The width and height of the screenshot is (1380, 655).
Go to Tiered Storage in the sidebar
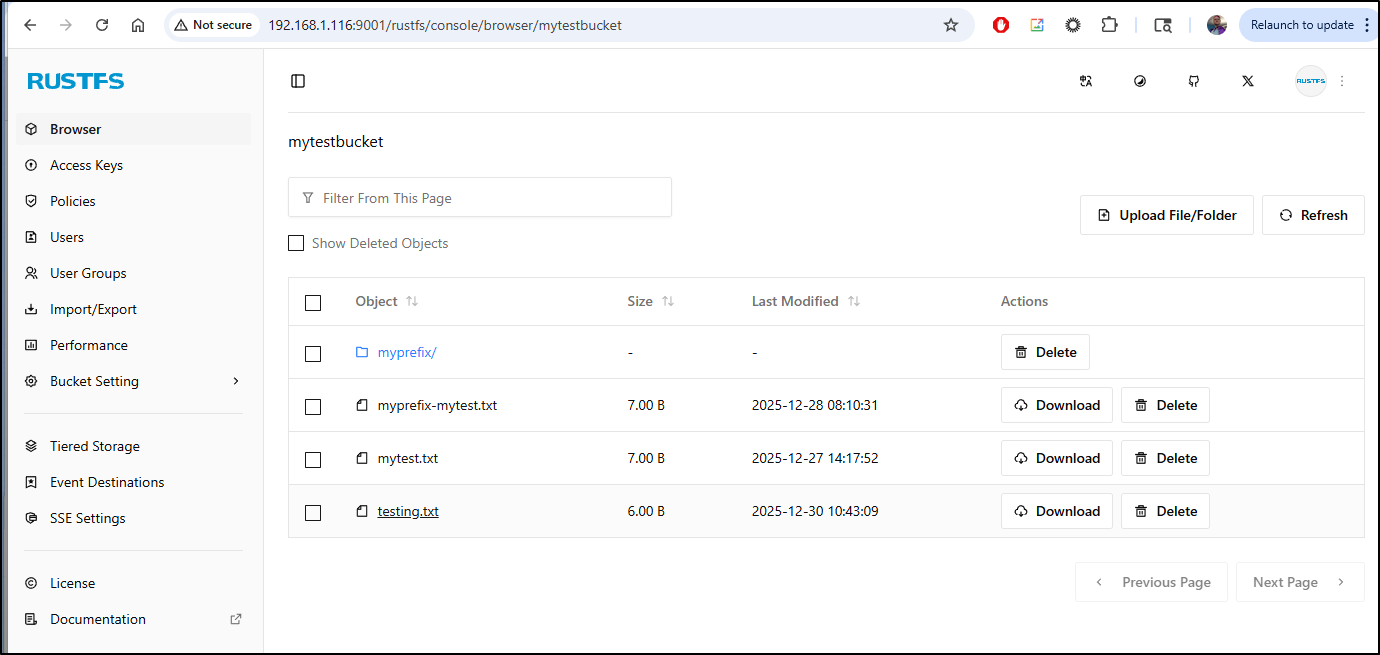point(95,446)
